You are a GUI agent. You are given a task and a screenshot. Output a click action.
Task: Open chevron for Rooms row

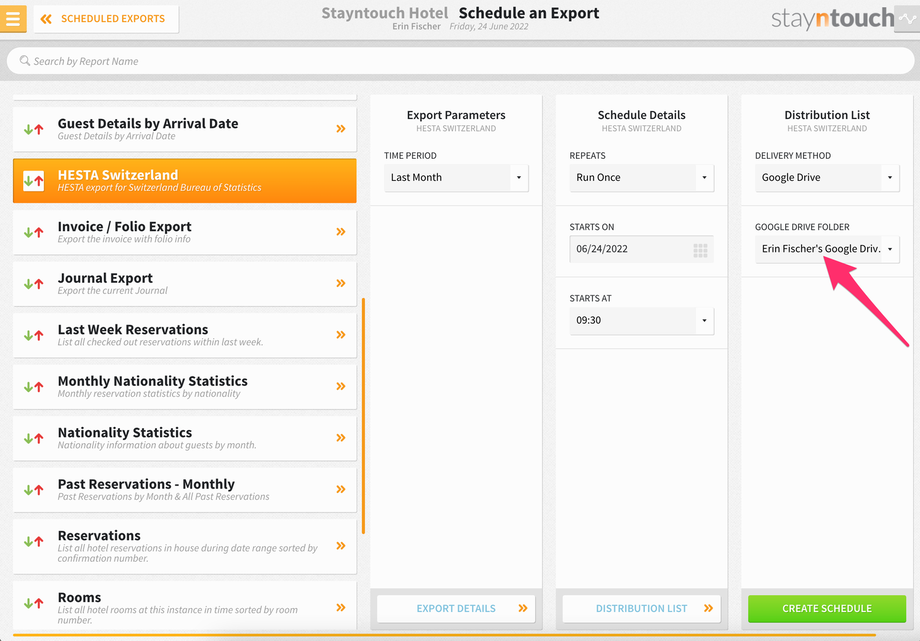(341, 608)
